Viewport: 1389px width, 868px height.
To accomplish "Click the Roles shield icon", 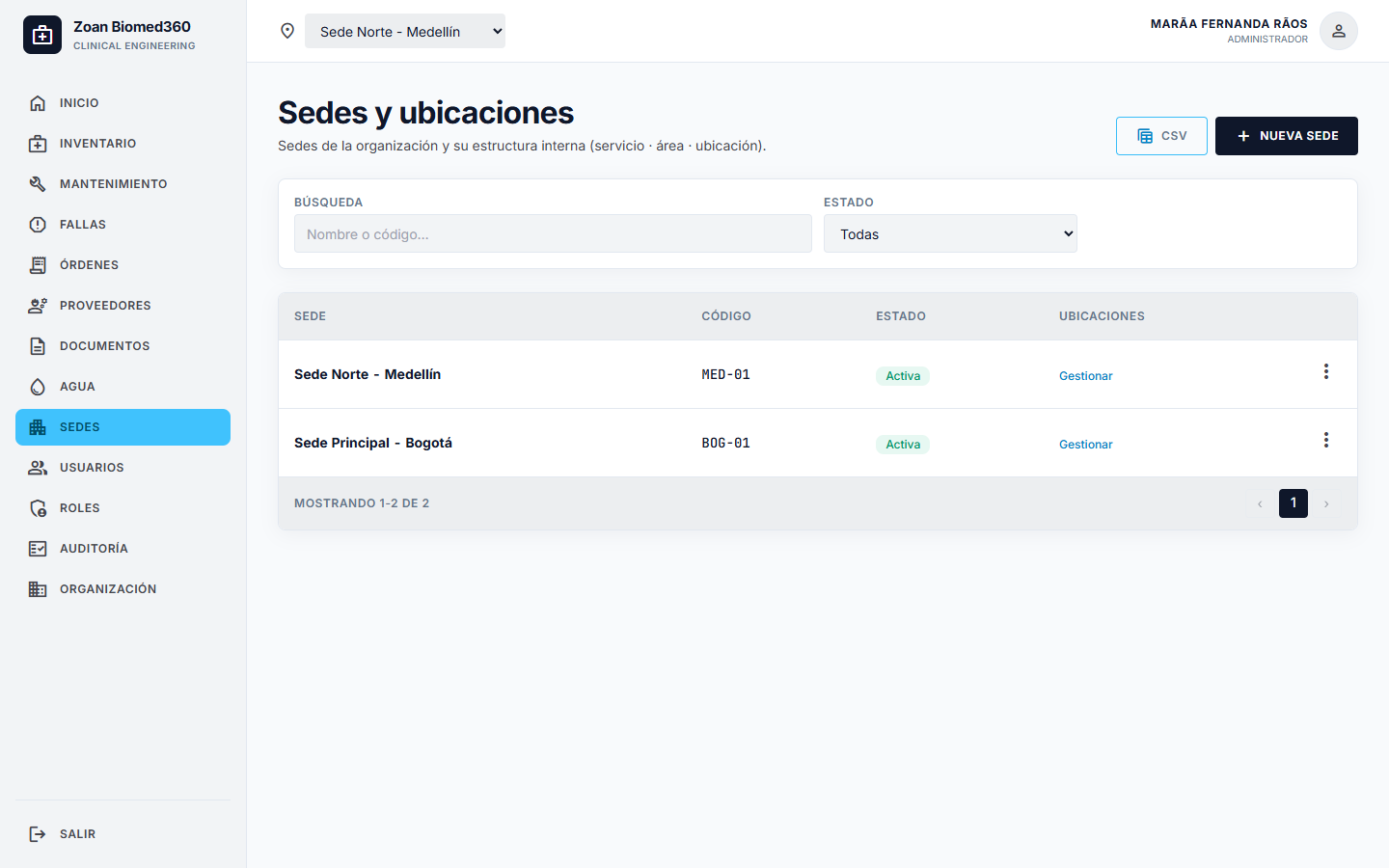I will tap(38, 508).
